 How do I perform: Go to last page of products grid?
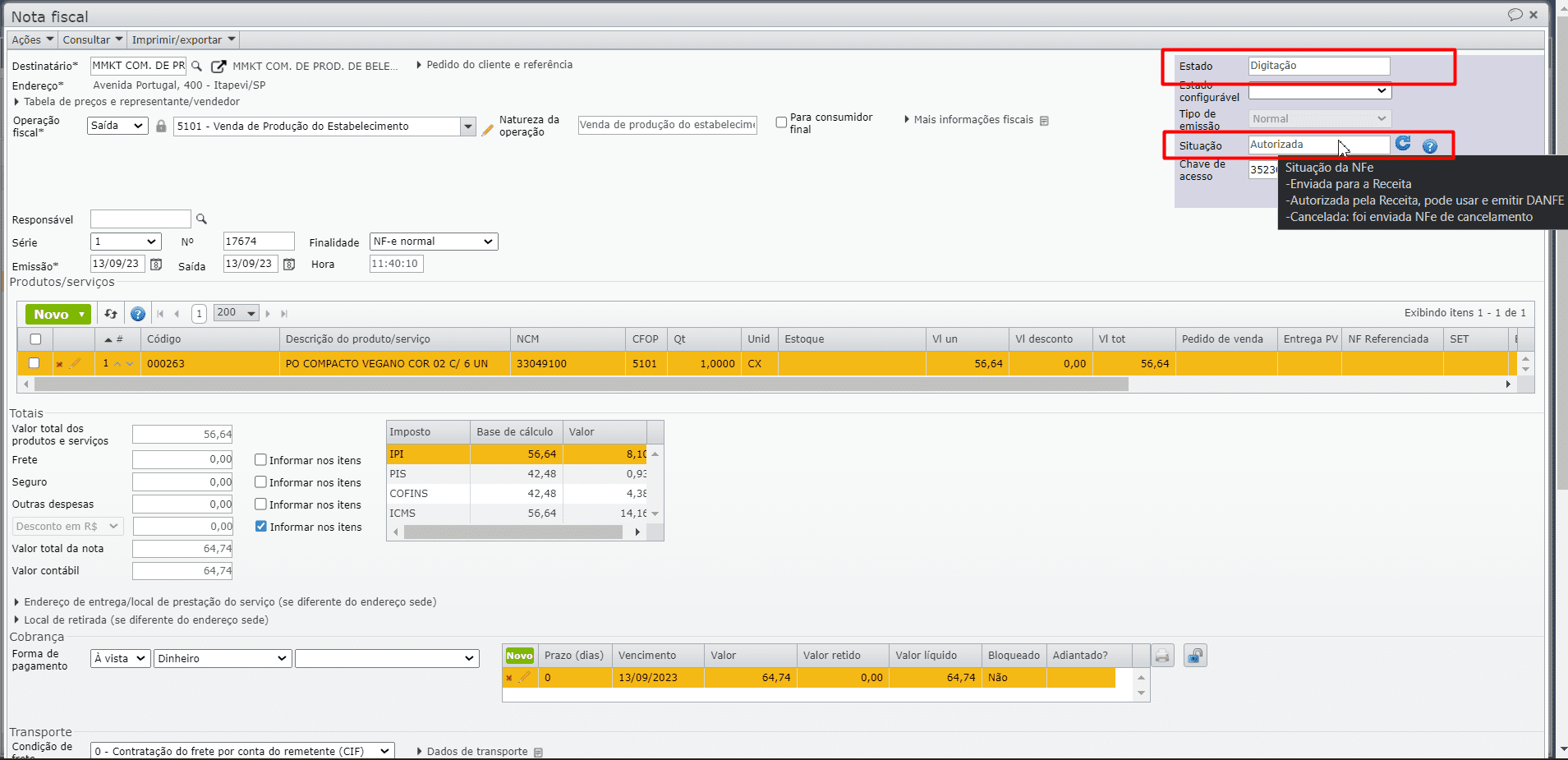[x=284, y=314]
